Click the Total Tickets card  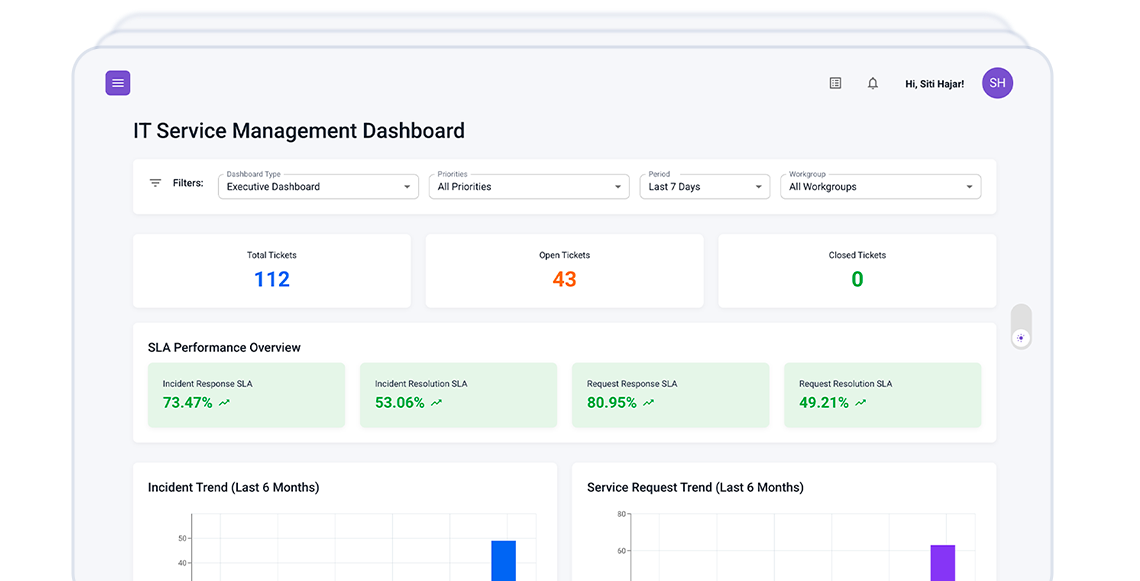(272, 271)
